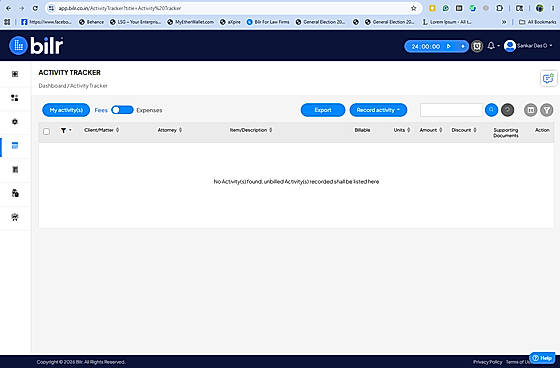Open notifications bell in header

tap(491, 46)
